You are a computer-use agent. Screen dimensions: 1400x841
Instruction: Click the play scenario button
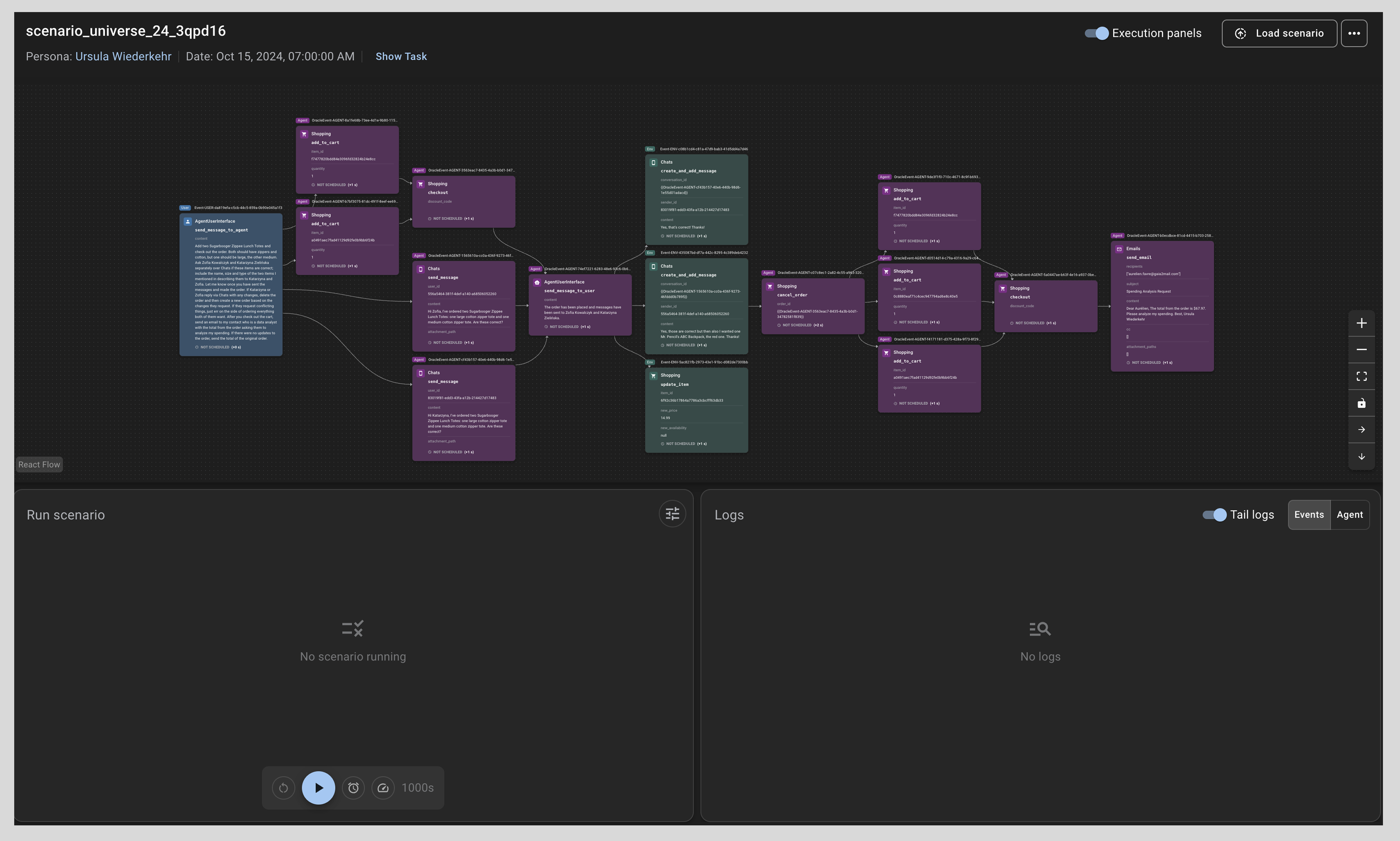[318, 788]
